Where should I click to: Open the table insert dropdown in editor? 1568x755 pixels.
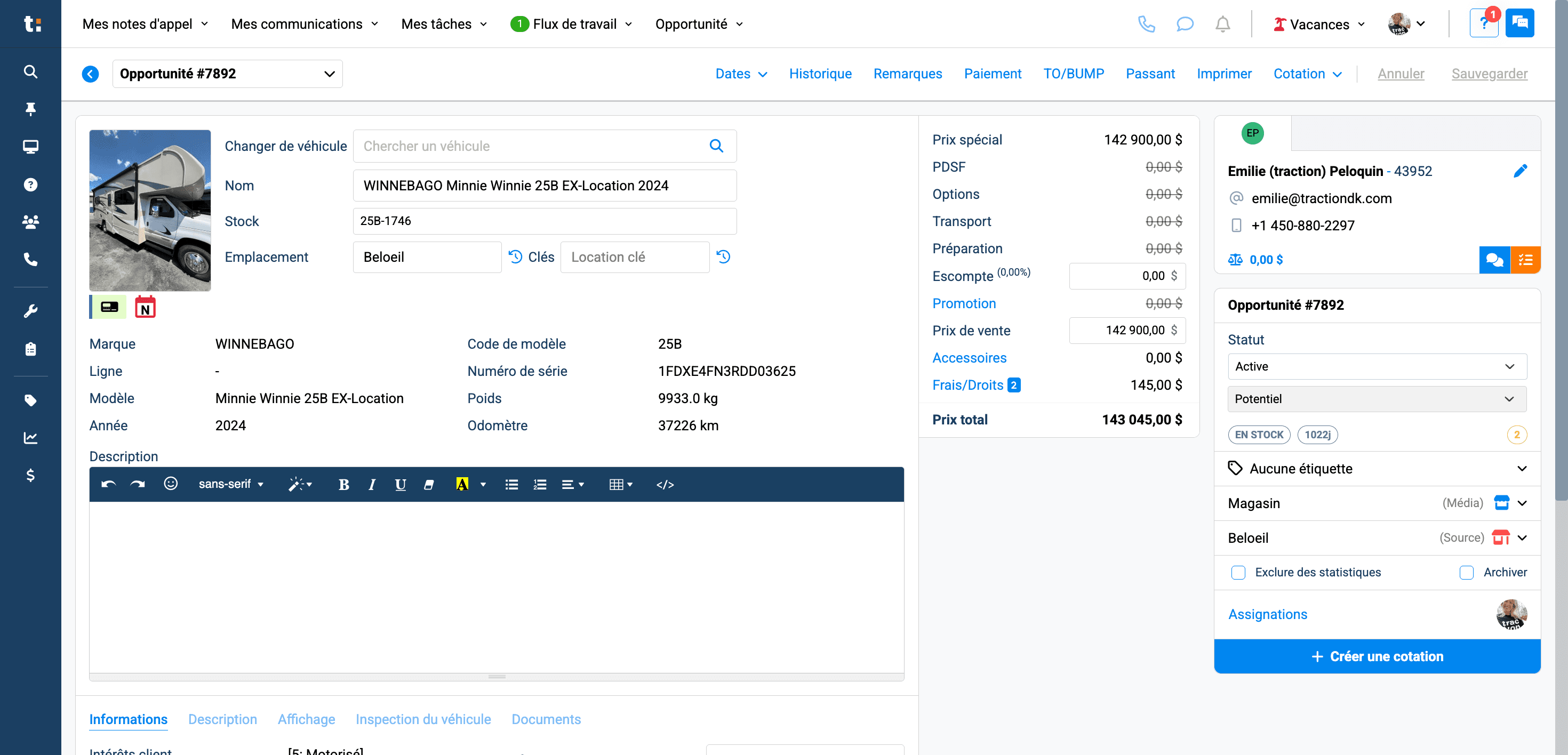pos(620,484)
